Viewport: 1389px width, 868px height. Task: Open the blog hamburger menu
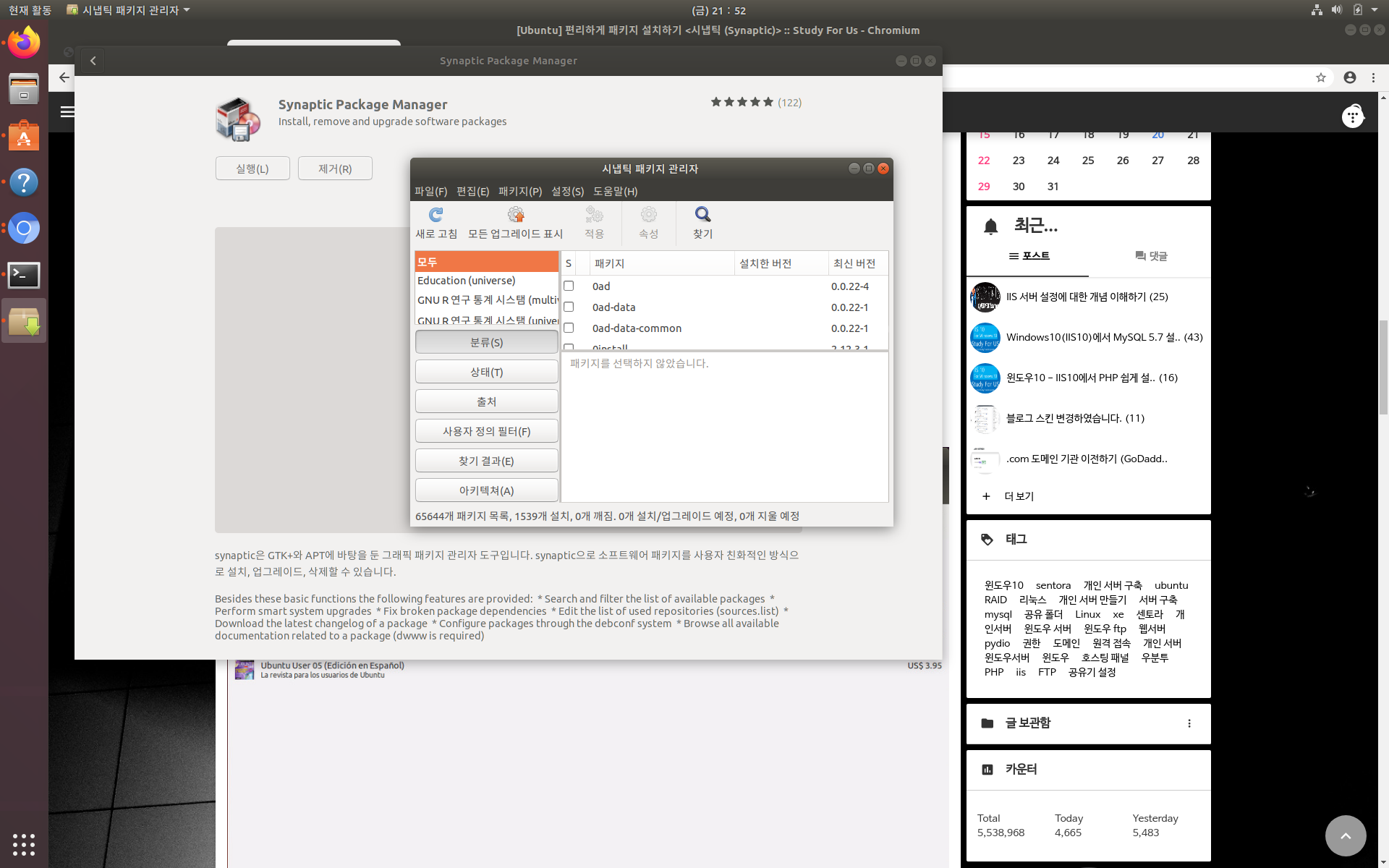pyautogui.click(x=67, y=111)
